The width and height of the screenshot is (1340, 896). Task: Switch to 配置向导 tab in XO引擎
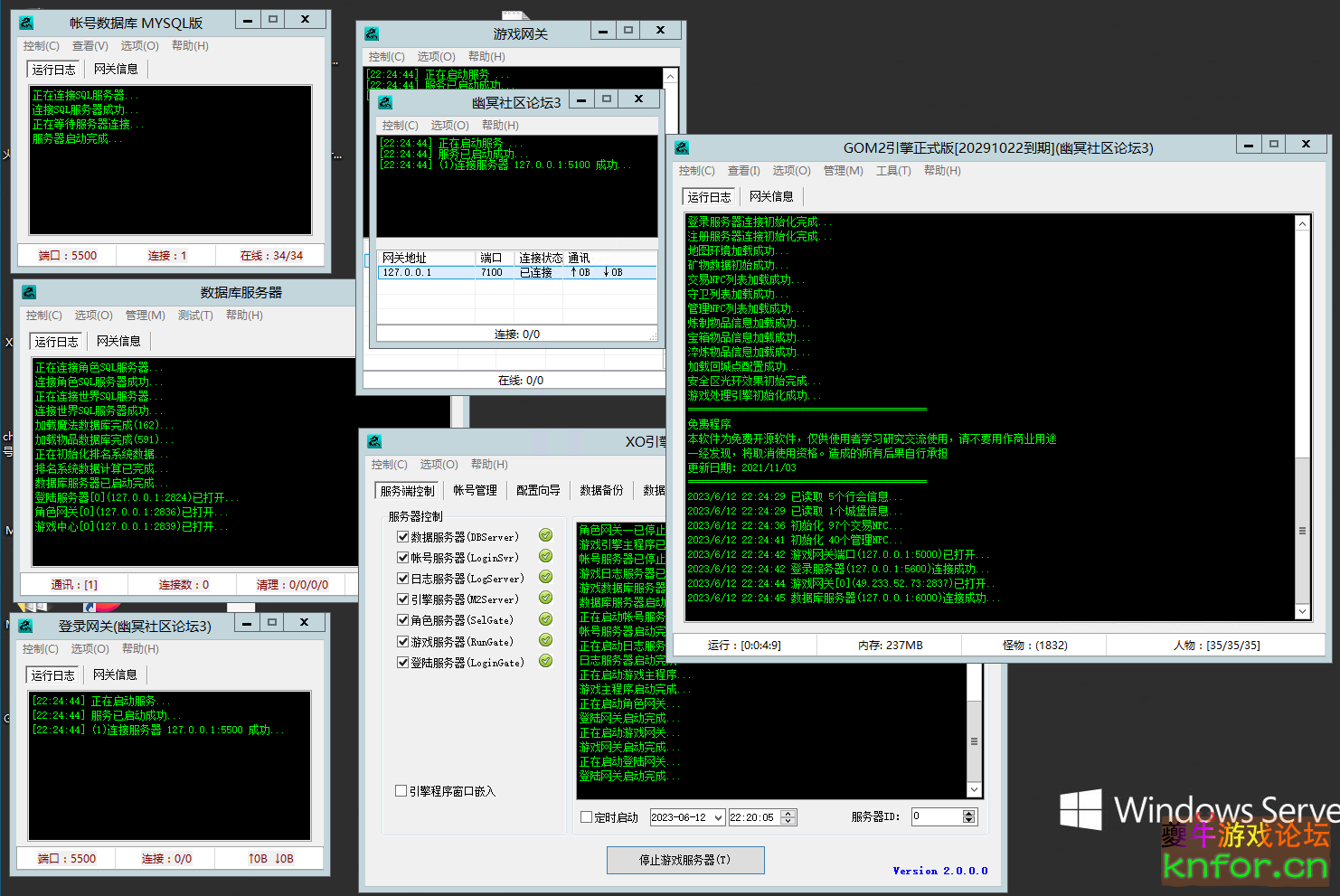(538, 490)
